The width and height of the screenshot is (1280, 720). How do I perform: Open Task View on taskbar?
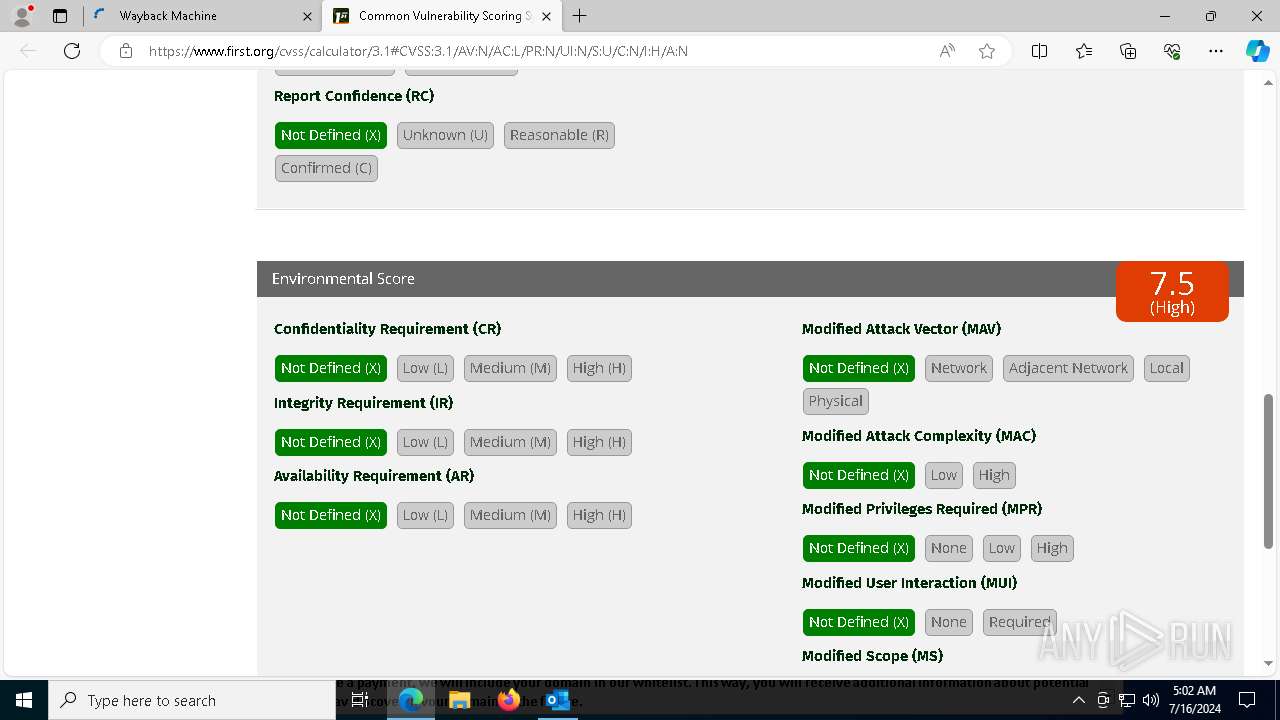pos(360,700)
